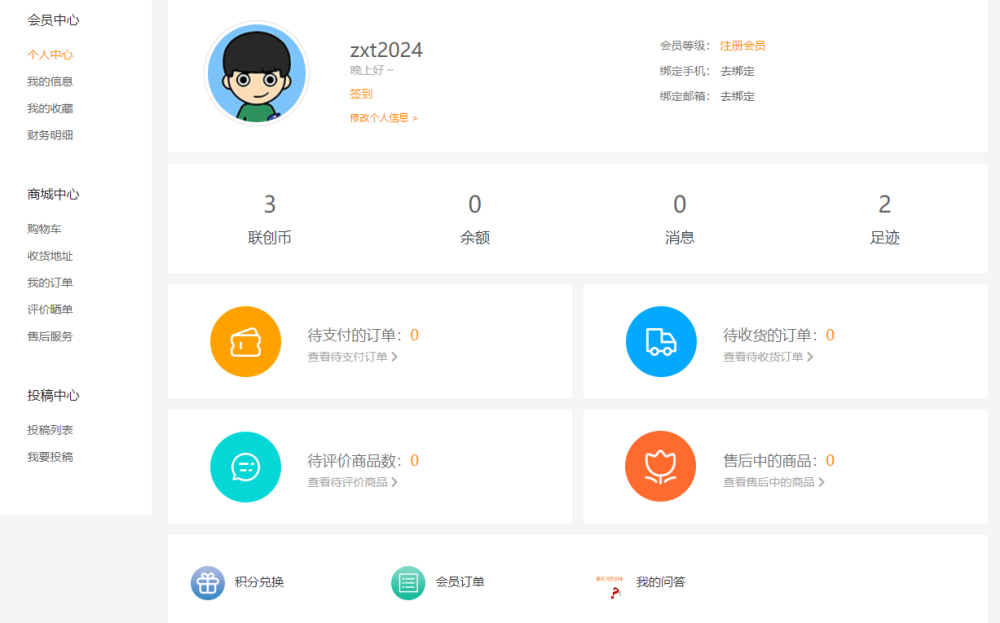Open 我的信息 in the sidebar
The width and height of the screenshot is (1000, 623).
click(50, 82)
